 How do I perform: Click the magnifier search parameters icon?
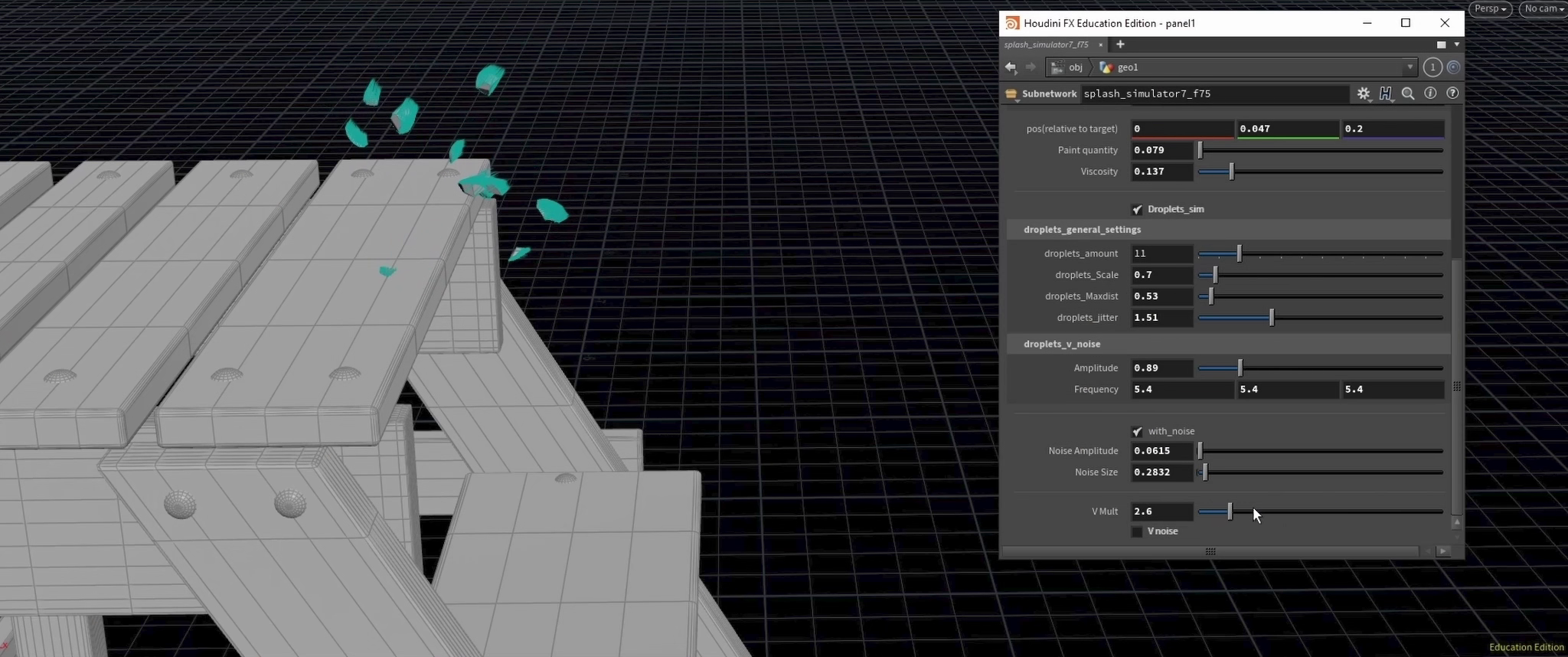pos(1408,93)
